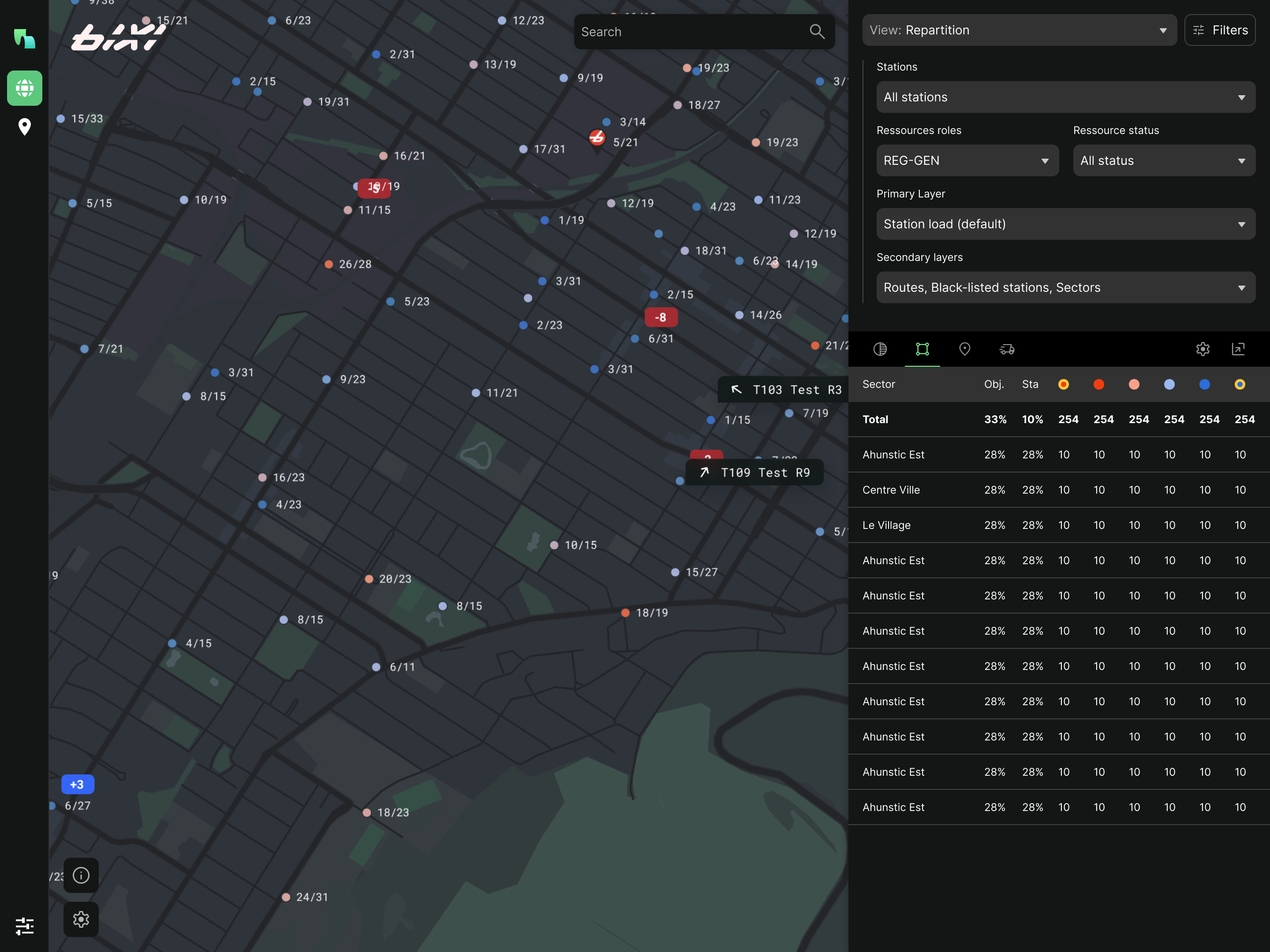The width and height of the screenshot is (1270, 952).
Task: Click the light blue dot column header
Action: coord(1169,384)
